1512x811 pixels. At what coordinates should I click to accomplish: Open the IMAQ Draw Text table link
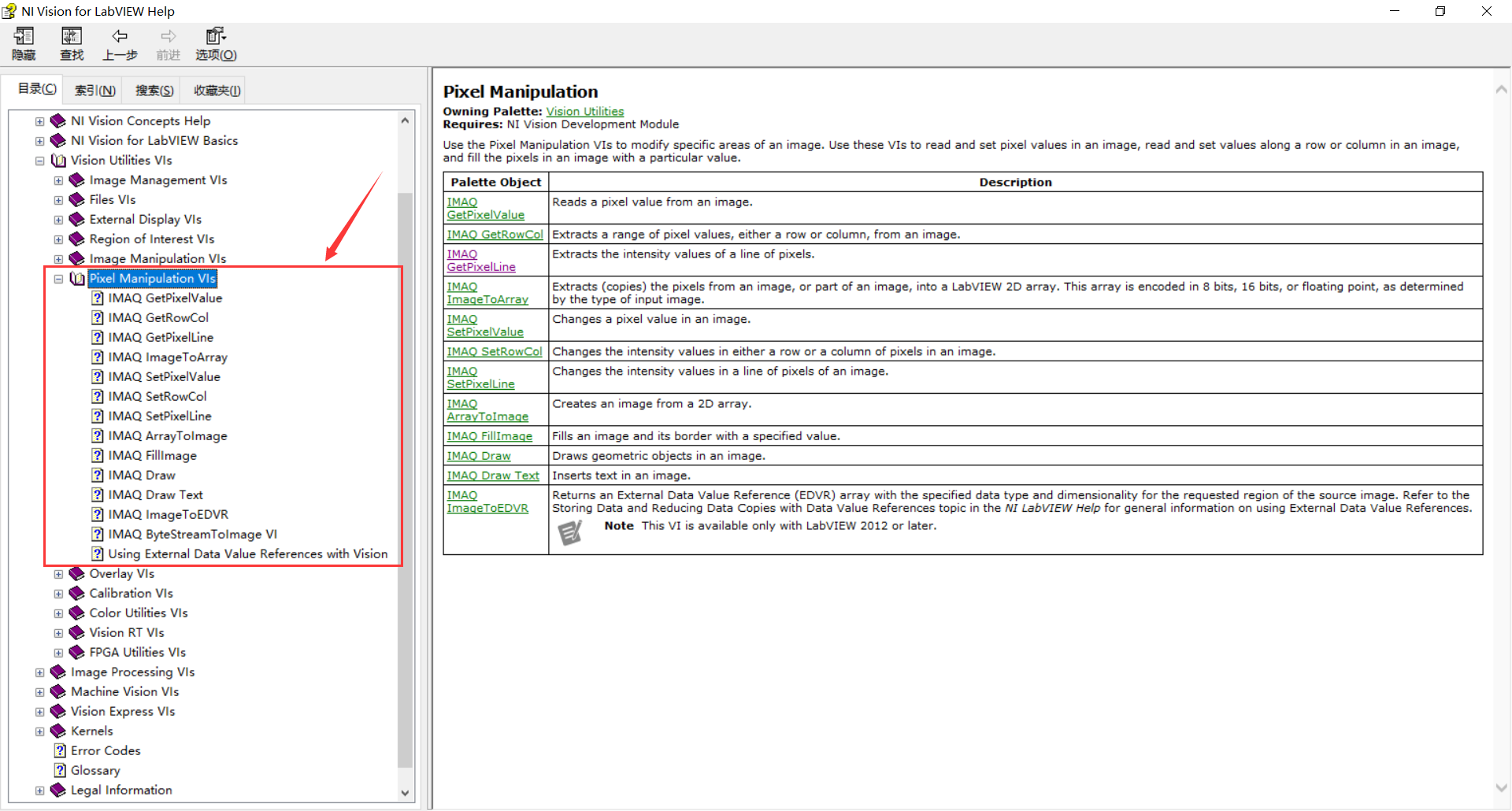click(493, 476)
